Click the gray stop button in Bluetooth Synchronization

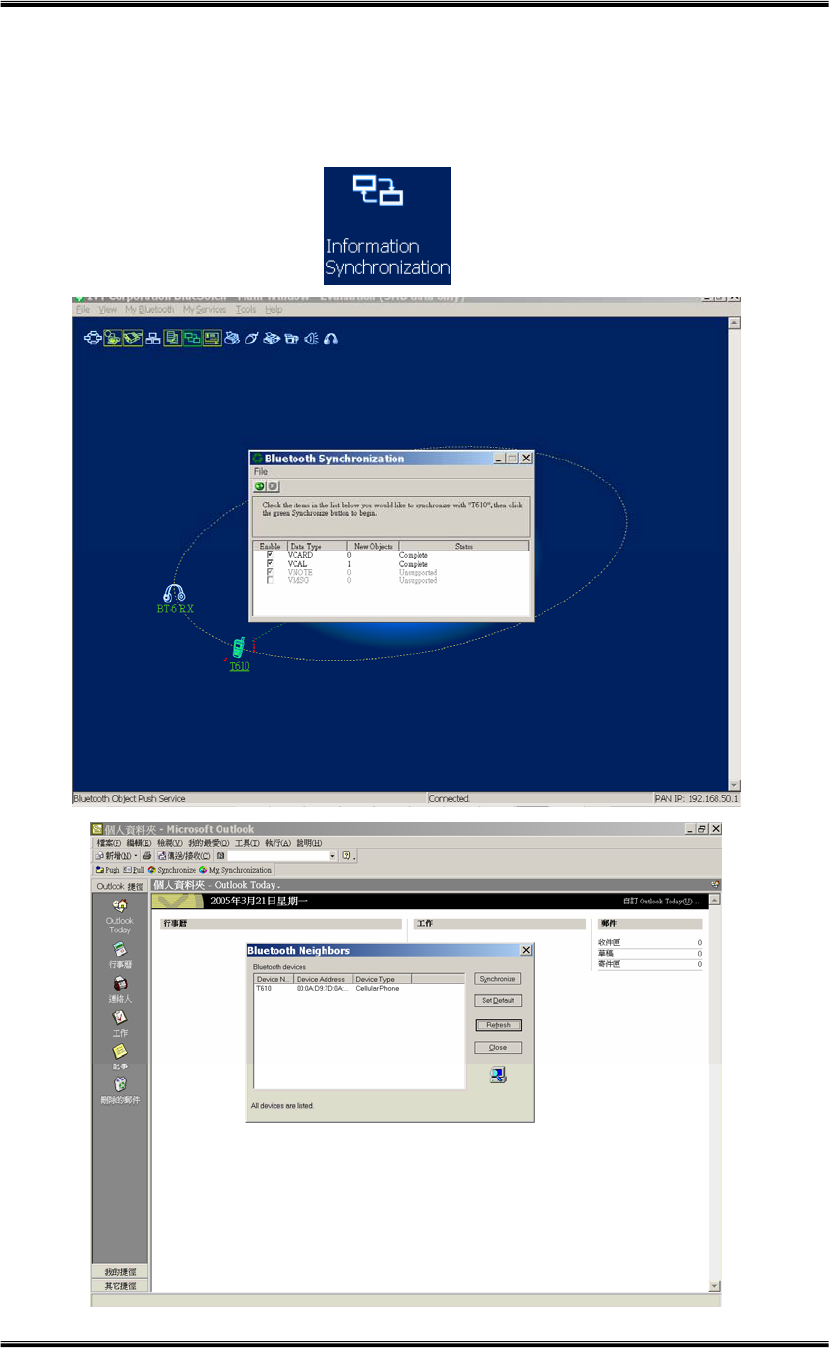pos(273,486)
